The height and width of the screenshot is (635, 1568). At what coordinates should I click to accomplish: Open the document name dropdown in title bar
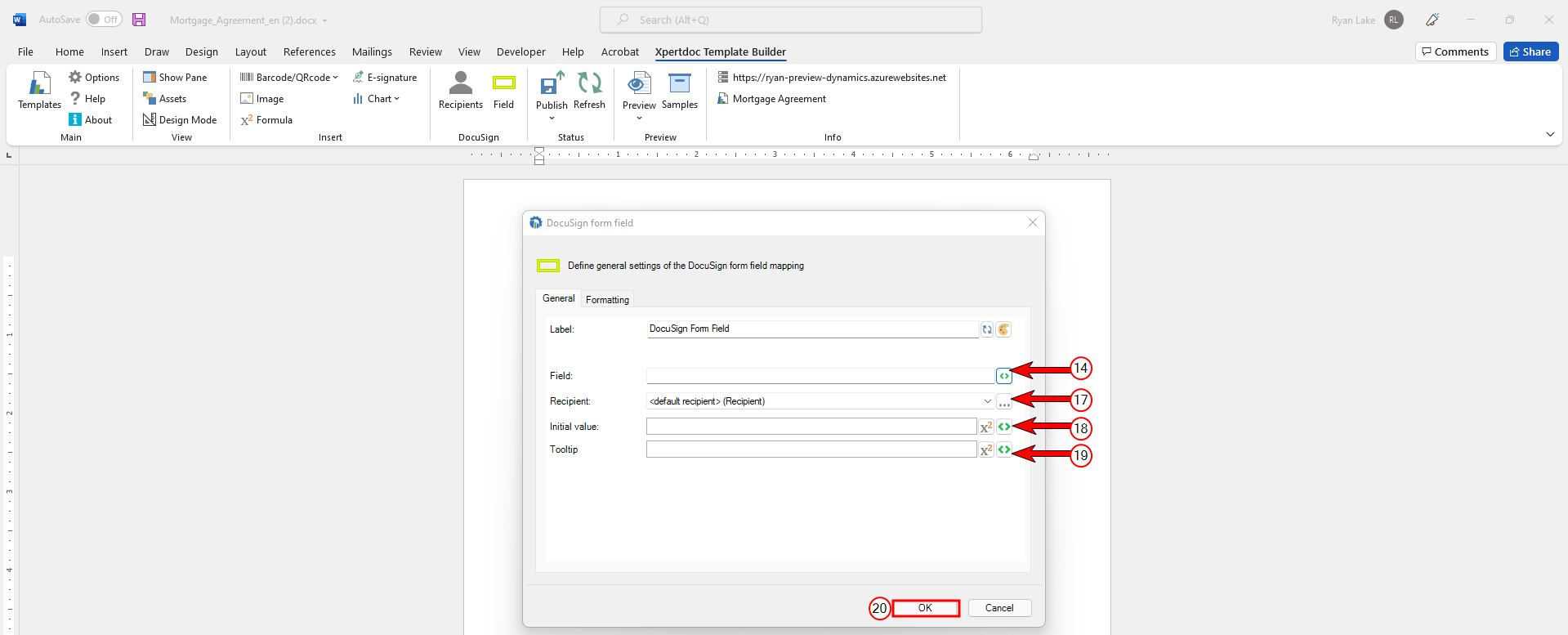click(324, 20)
